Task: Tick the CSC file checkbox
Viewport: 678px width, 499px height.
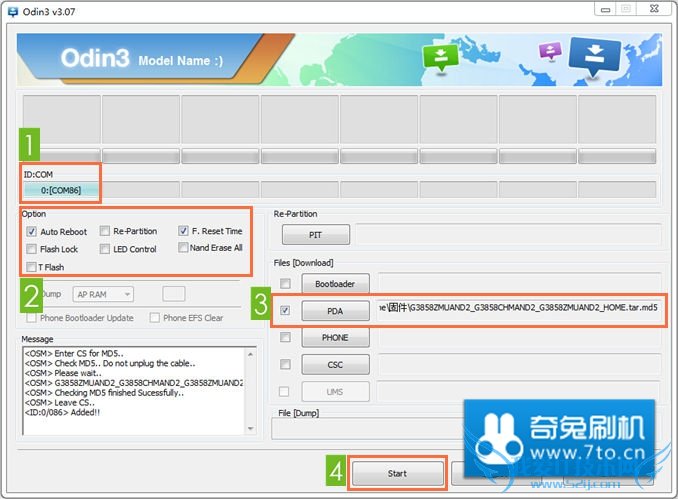Action: pyautogui.click(x=285, y=365)
